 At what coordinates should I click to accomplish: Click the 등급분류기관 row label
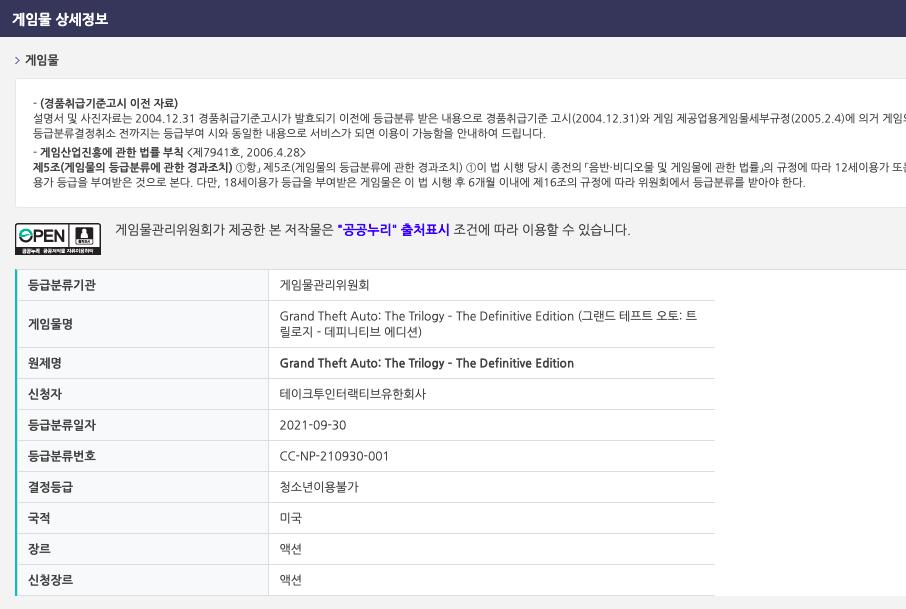pyautogui.click(x=62, y=285)
